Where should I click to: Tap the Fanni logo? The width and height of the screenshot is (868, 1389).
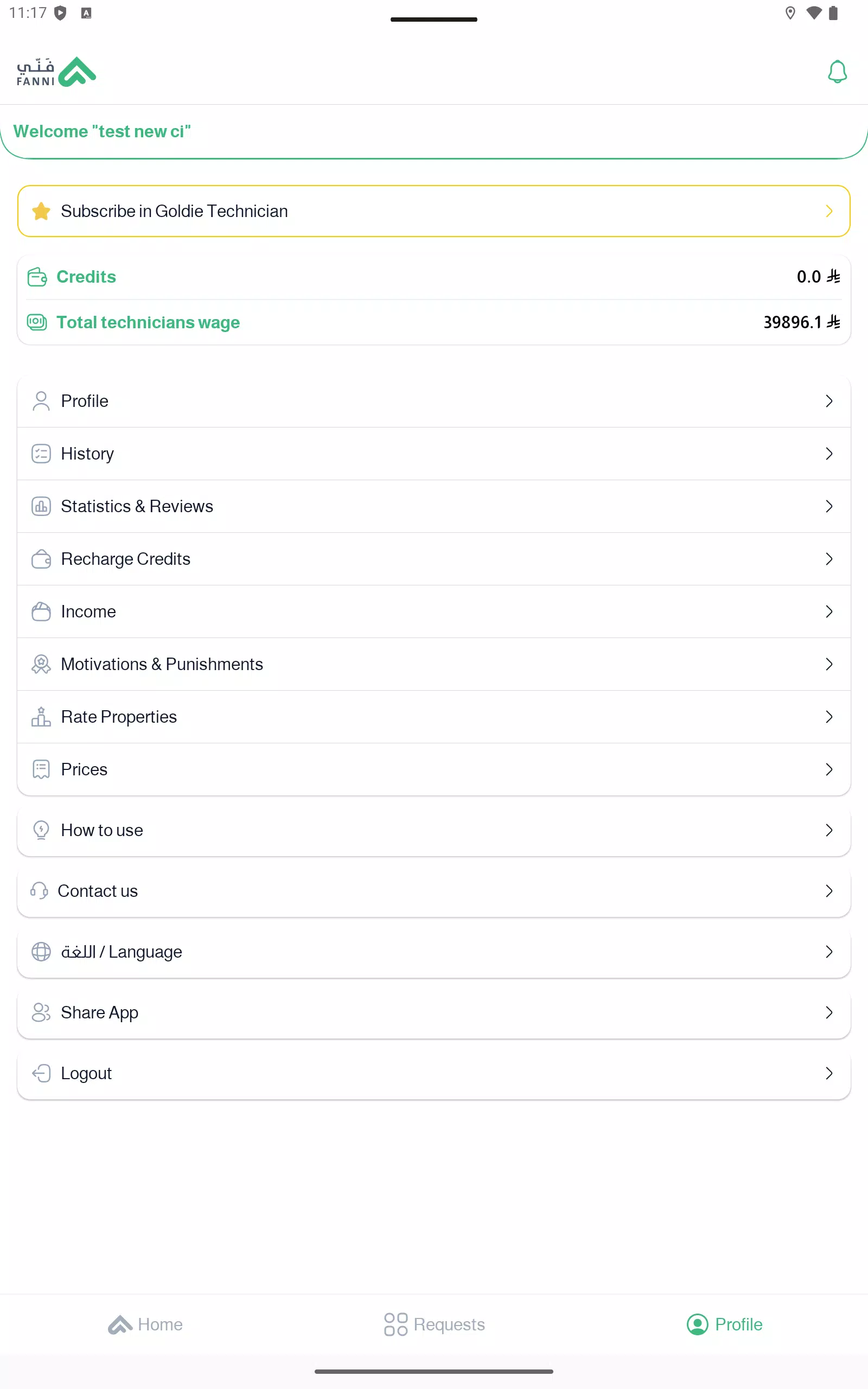[x=56, y=72]
